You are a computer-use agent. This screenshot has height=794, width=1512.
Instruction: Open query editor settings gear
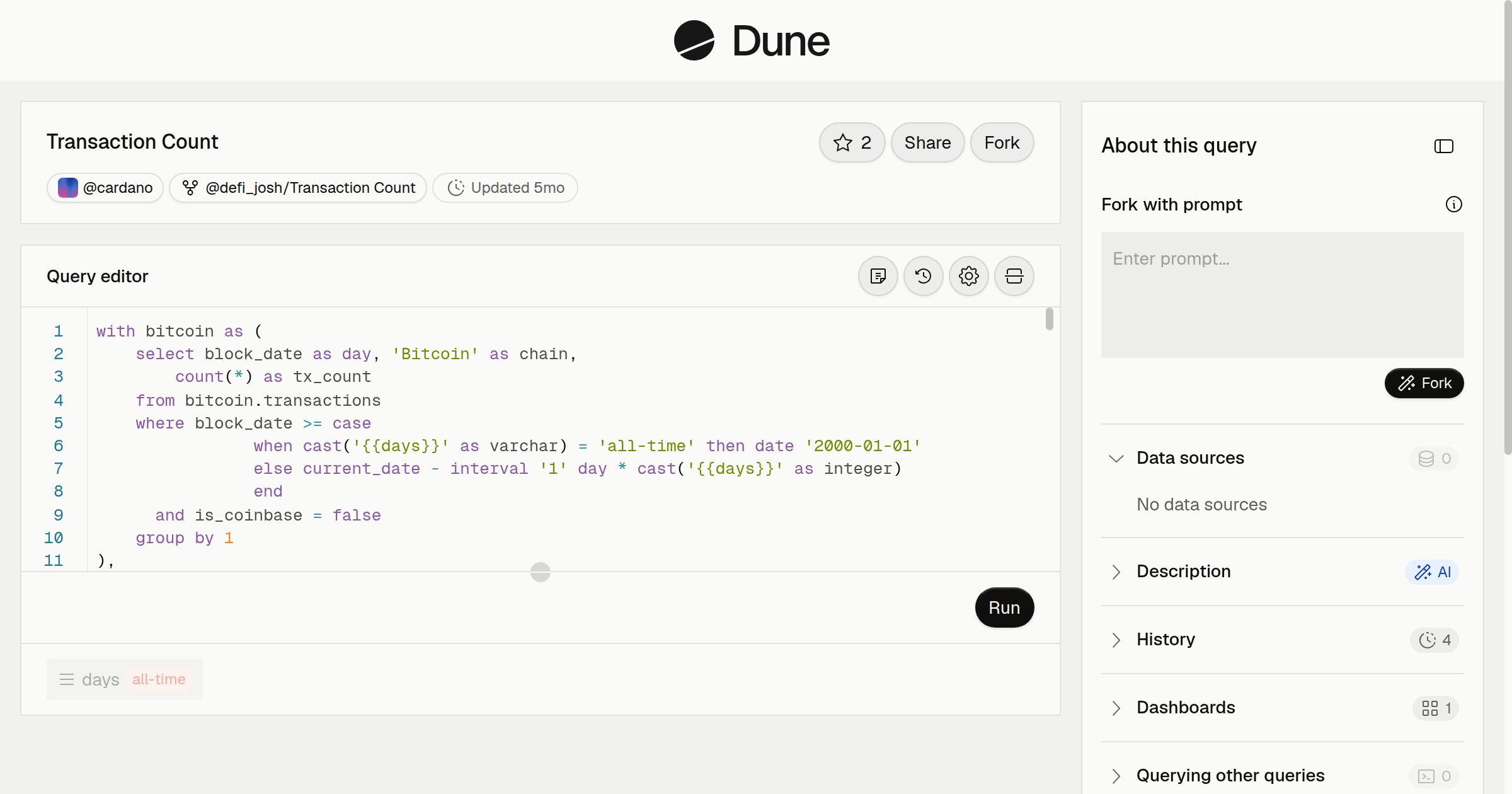(969, 276)
